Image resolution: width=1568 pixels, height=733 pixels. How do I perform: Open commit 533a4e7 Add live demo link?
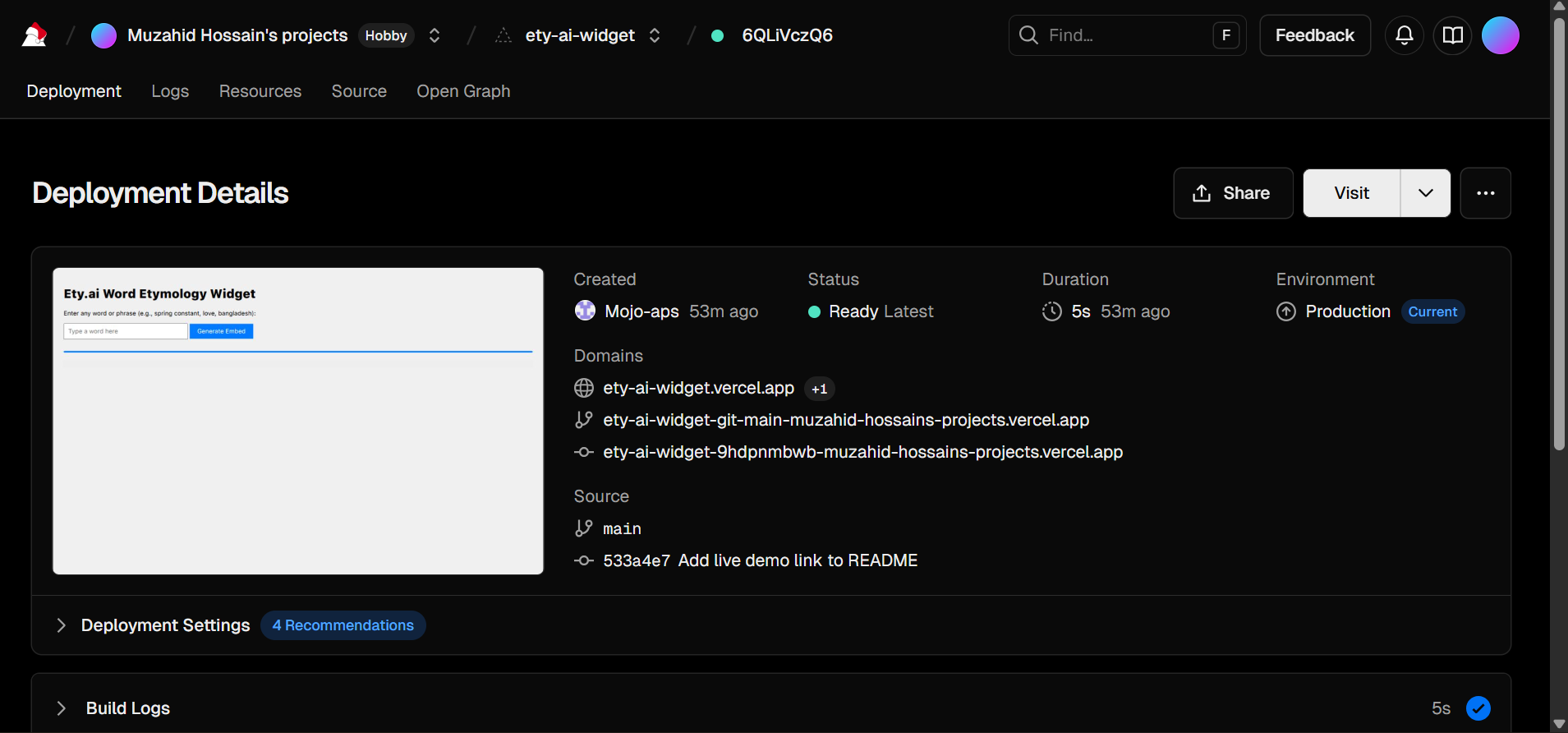(x=761, y=560)
